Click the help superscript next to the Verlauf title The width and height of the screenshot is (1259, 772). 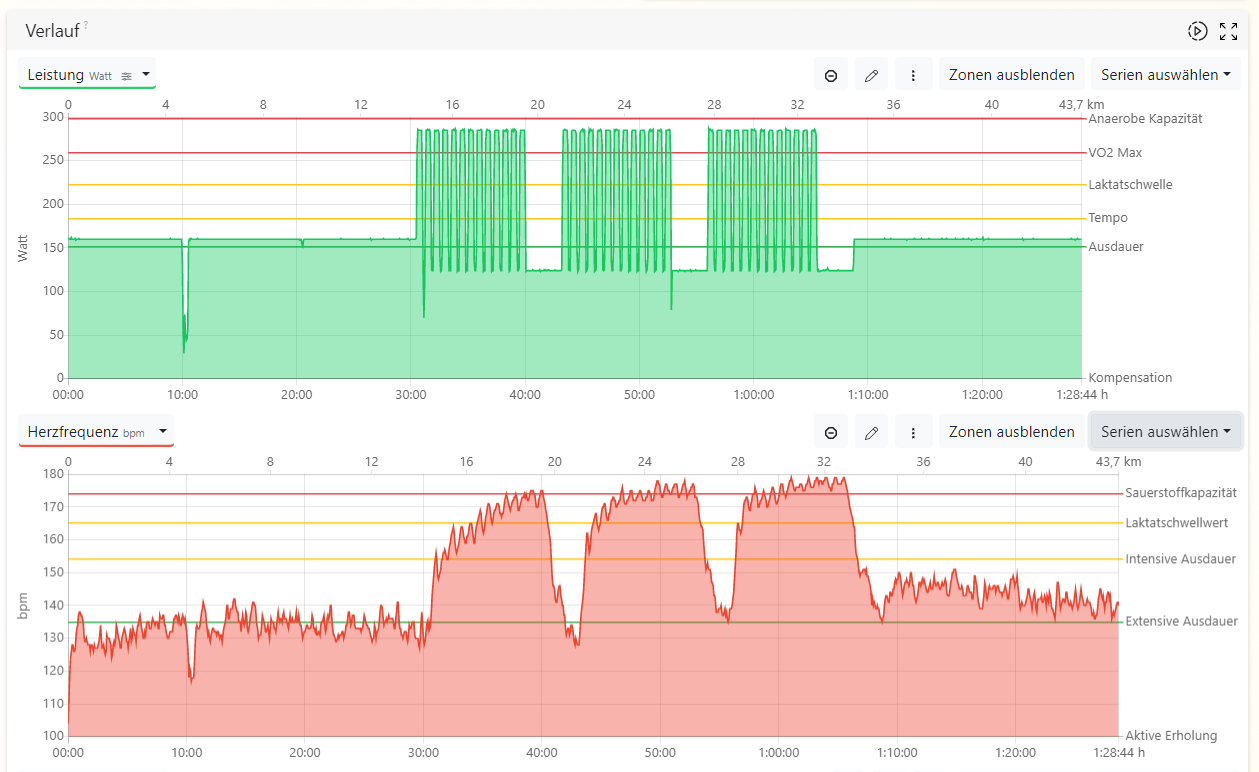pyautogui.click(x=86, y=26)
